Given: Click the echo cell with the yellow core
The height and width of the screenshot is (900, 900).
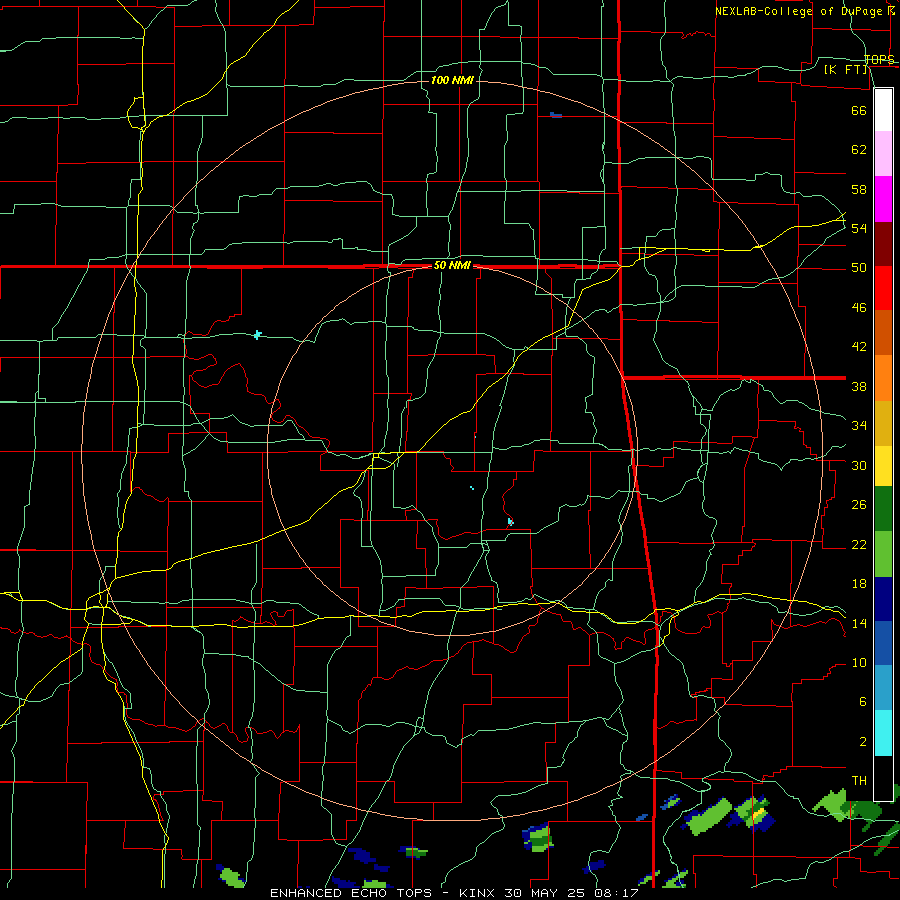Looking at the screenshot, I should click(x=752, y=812).
